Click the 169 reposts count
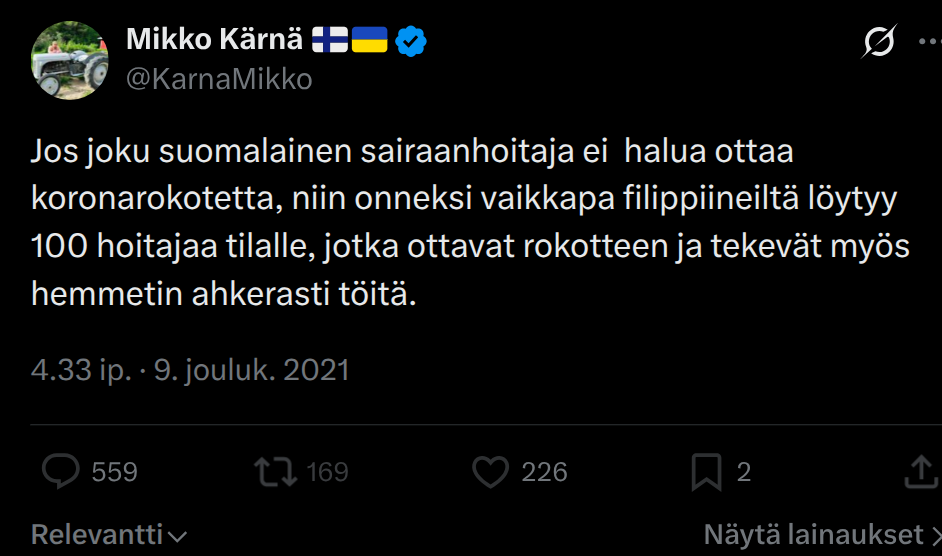Image resolution: width=942 pixels, height=556 pixels. (x=327, y=472)
